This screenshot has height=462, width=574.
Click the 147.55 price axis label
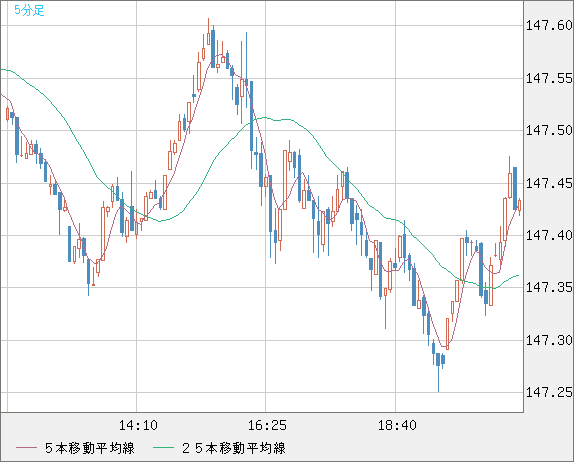coord(549,78)
